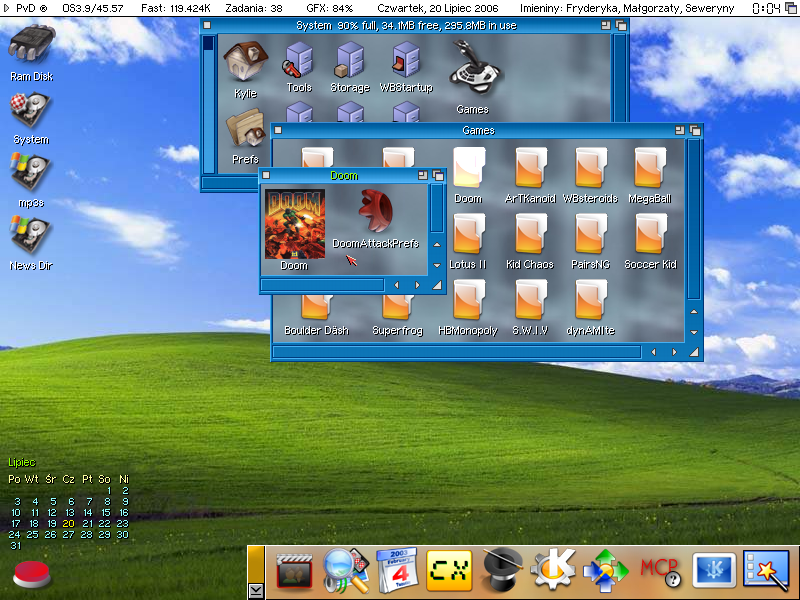The image size is (800, 600).
Task: Open the blue K screen dock icon
Action: click(714, 570)
